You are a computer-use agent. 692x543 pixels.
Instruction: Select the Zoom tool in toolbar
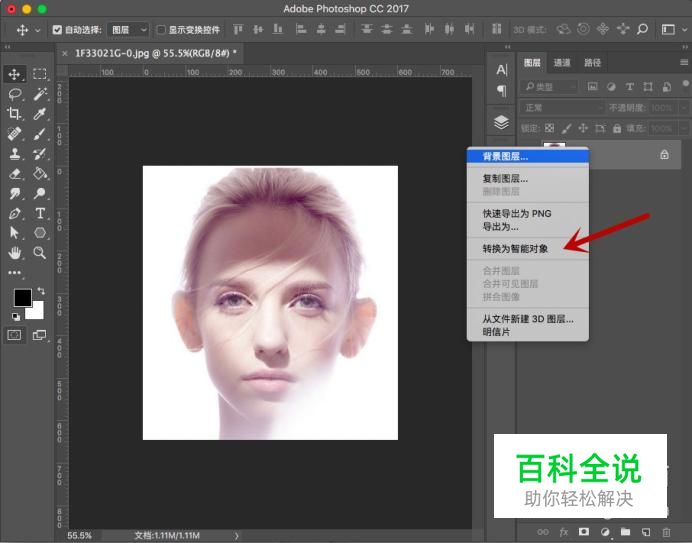coord(40,253)
